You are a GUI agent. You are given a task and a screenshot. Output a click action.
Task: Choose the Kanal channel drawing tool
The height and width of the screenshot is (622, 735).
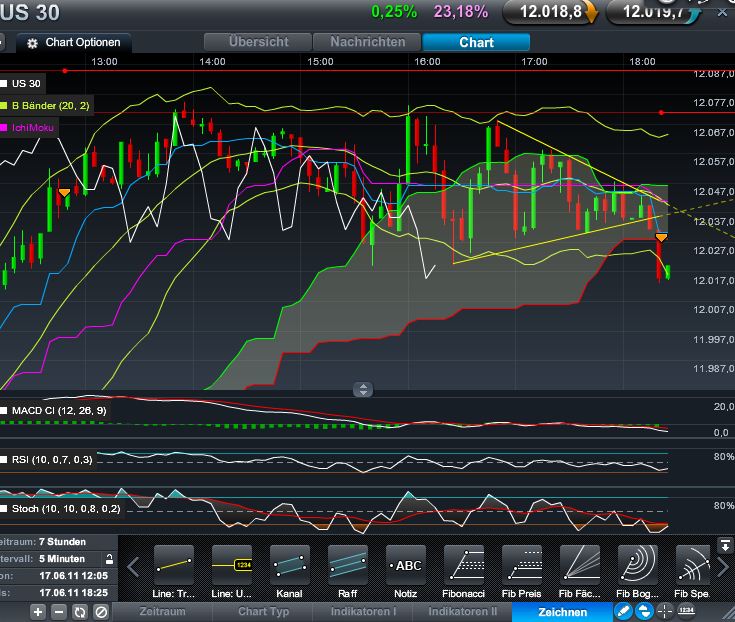pos(290,566)
